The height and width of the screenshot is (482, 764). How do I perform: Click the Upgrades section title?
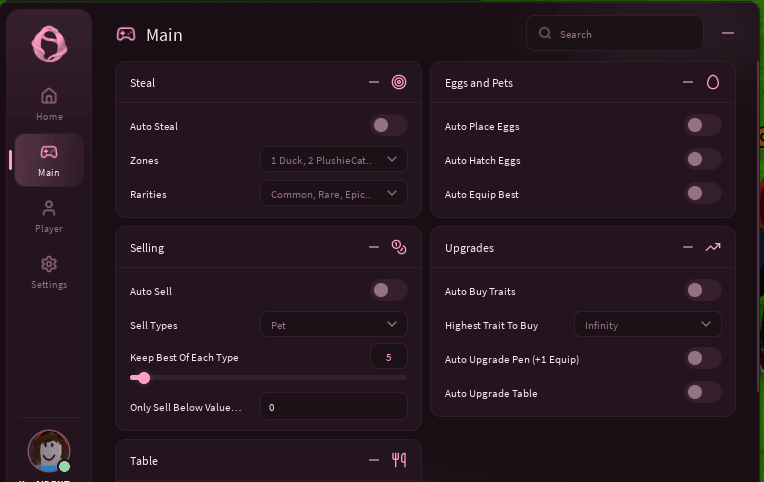pyautogui.click(x=469, y=248)
